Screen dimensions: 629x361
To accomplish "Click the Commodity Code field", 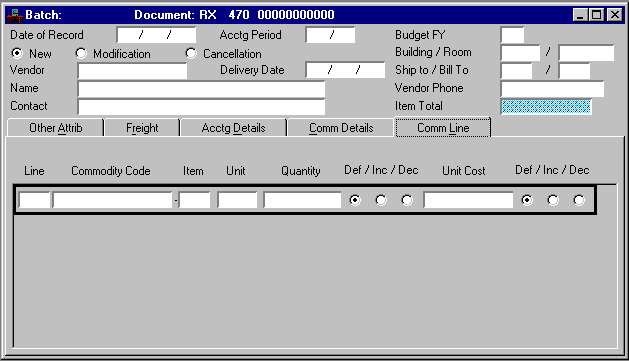I will [112, 200].
